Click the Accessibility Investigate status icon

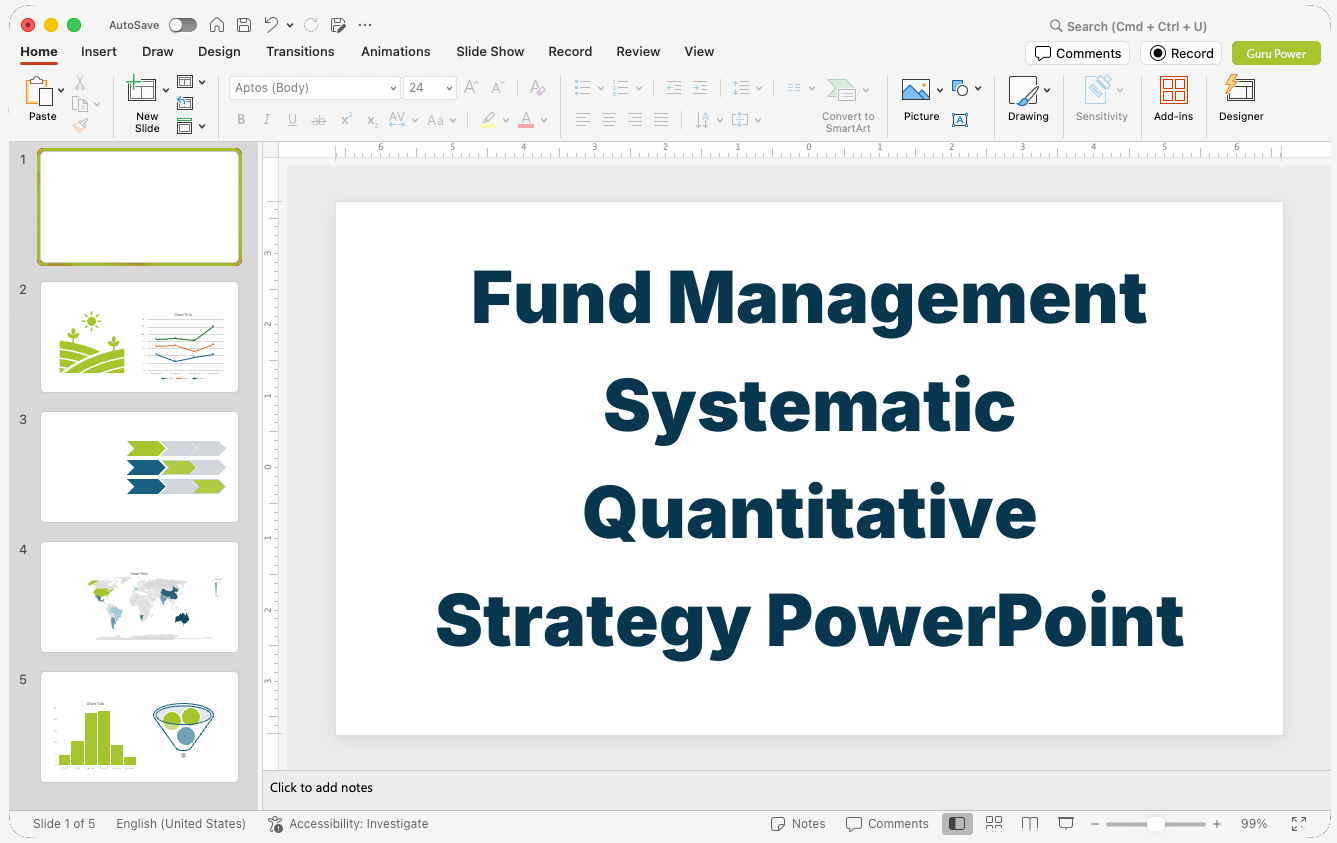[x=276, y=824]
